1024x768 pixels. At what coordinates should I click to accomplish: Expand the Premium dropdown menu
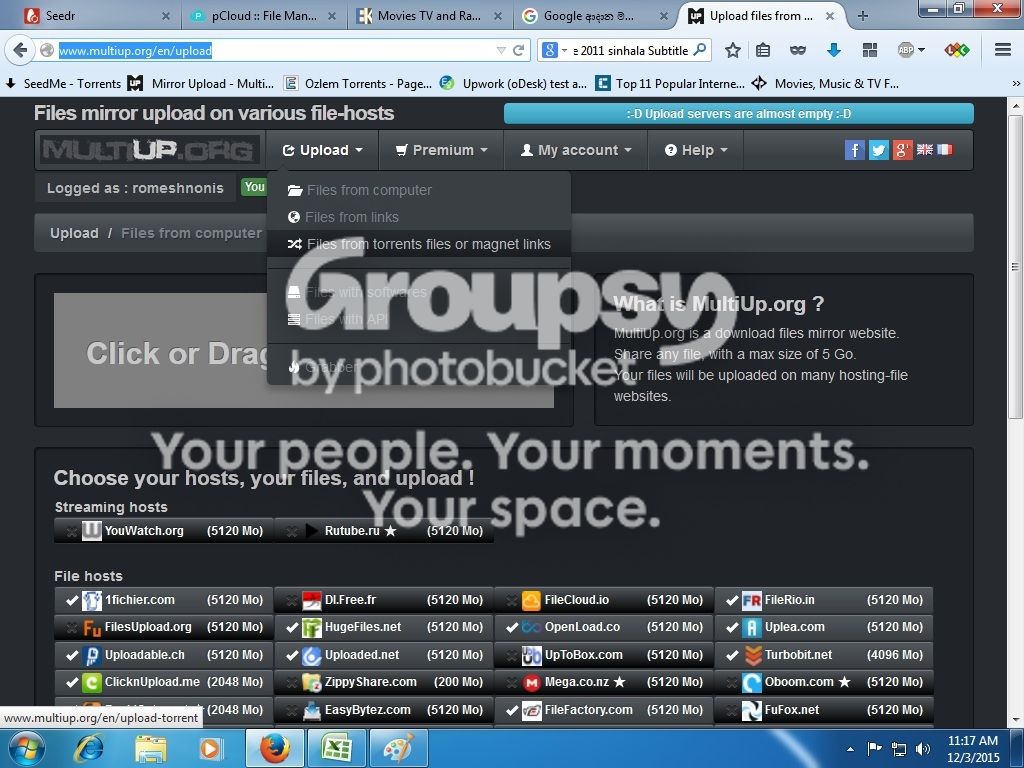(441, 150)
